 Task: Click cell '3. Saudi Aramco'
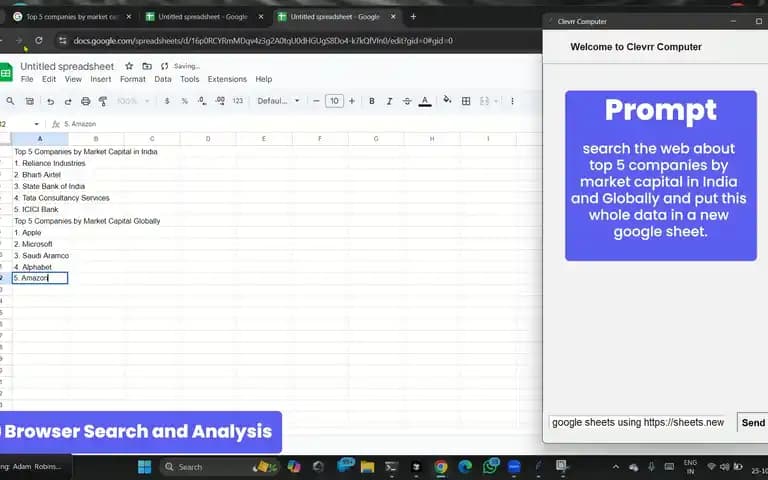[42, 256]
